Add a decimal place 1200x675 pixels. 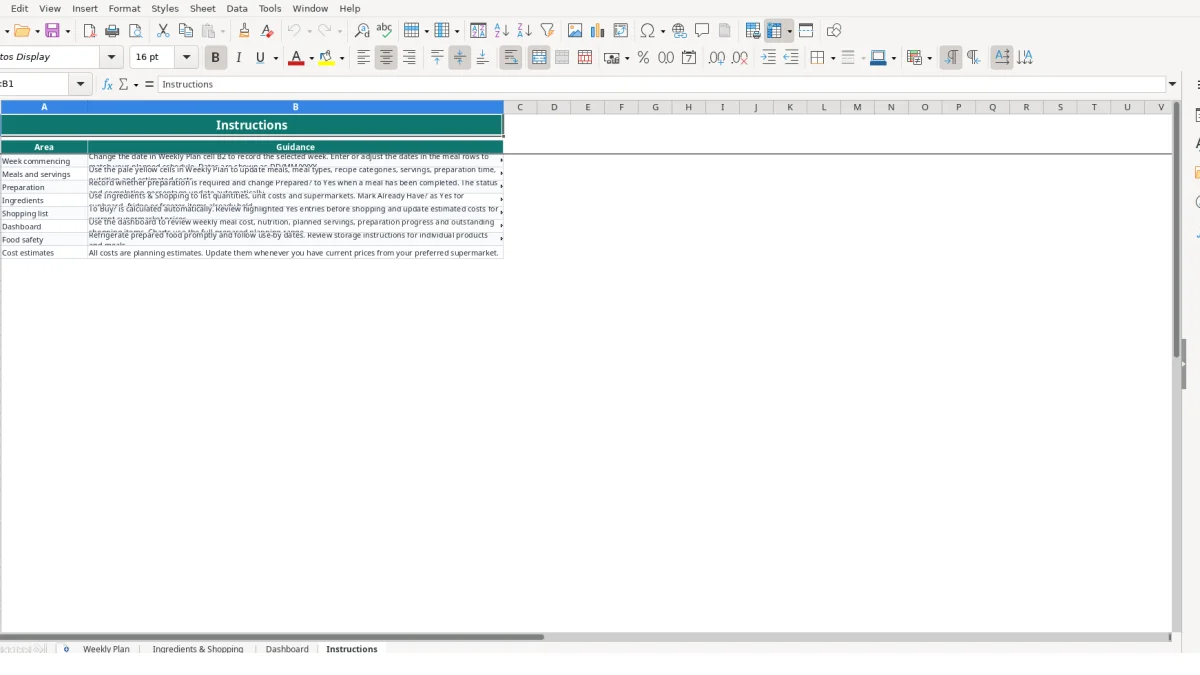coord(717,58)
